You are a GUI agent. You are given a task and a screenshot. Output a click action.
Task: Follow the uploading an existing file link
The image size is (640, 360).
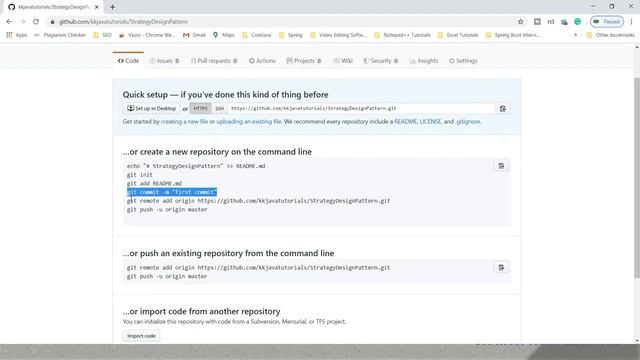(249, 122)
